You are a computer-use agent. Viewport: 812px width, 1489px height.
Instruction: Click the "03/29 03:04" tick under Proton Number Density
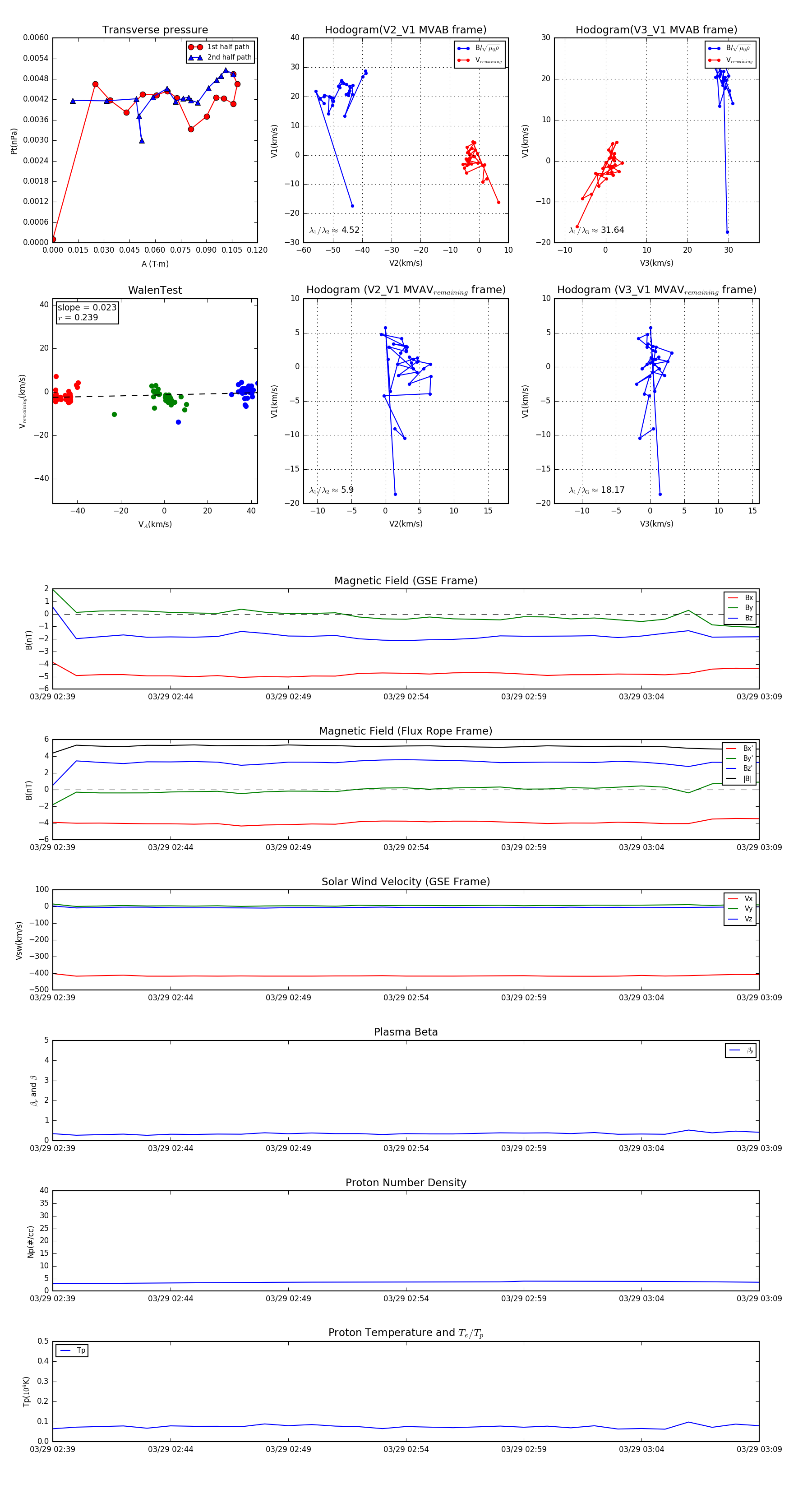click(641, 1299)
